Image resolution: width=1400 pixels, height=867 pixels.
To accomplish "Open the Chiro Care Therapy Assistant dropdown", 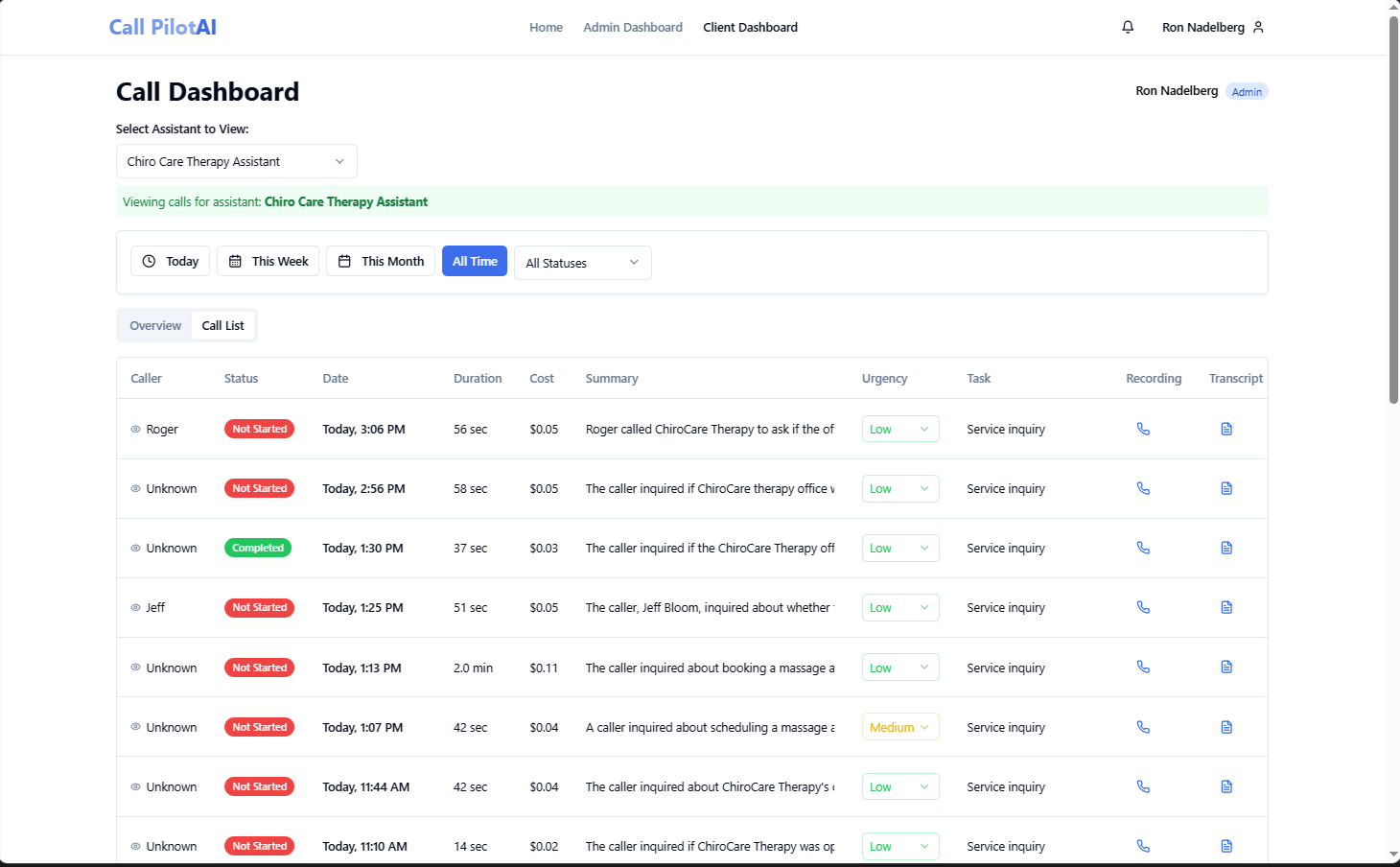I will tap(236, 161).
